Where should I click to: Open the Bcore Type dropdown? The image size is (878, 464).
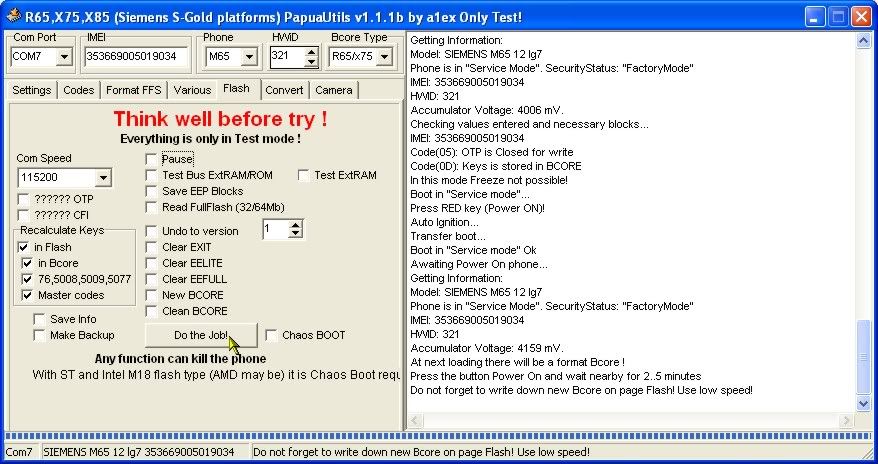point(384,57)
